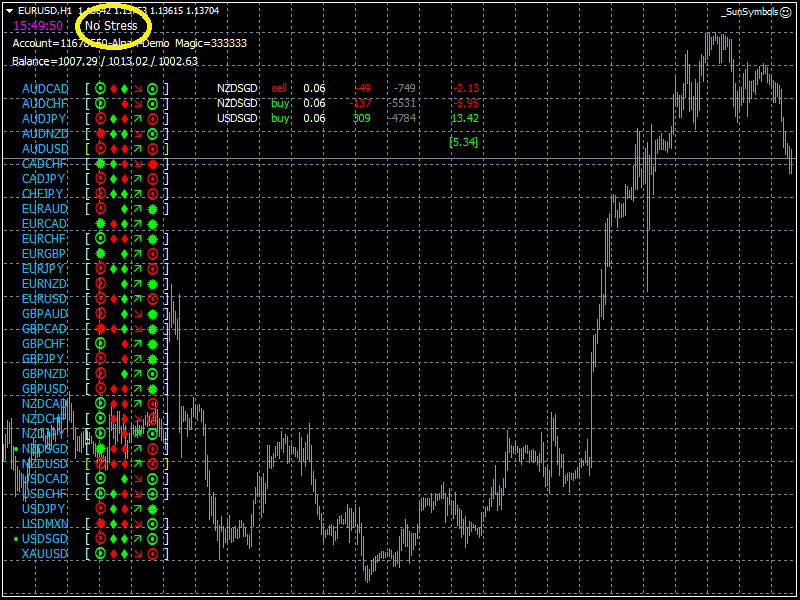Viewport: 800px width, 600px height.
Task: Click the red target circle in EURGBP row
Action: (152, 254)
